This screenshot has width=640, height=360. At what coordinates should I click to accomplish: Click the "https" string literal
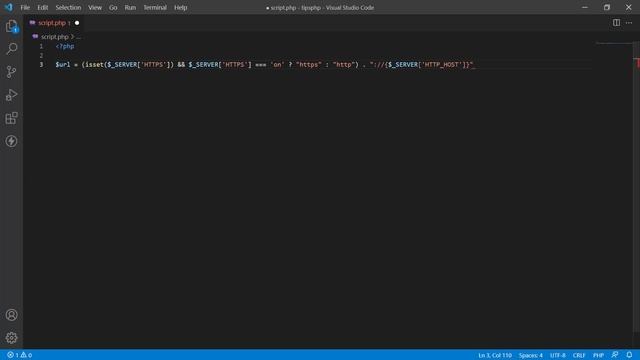(309, 64)
